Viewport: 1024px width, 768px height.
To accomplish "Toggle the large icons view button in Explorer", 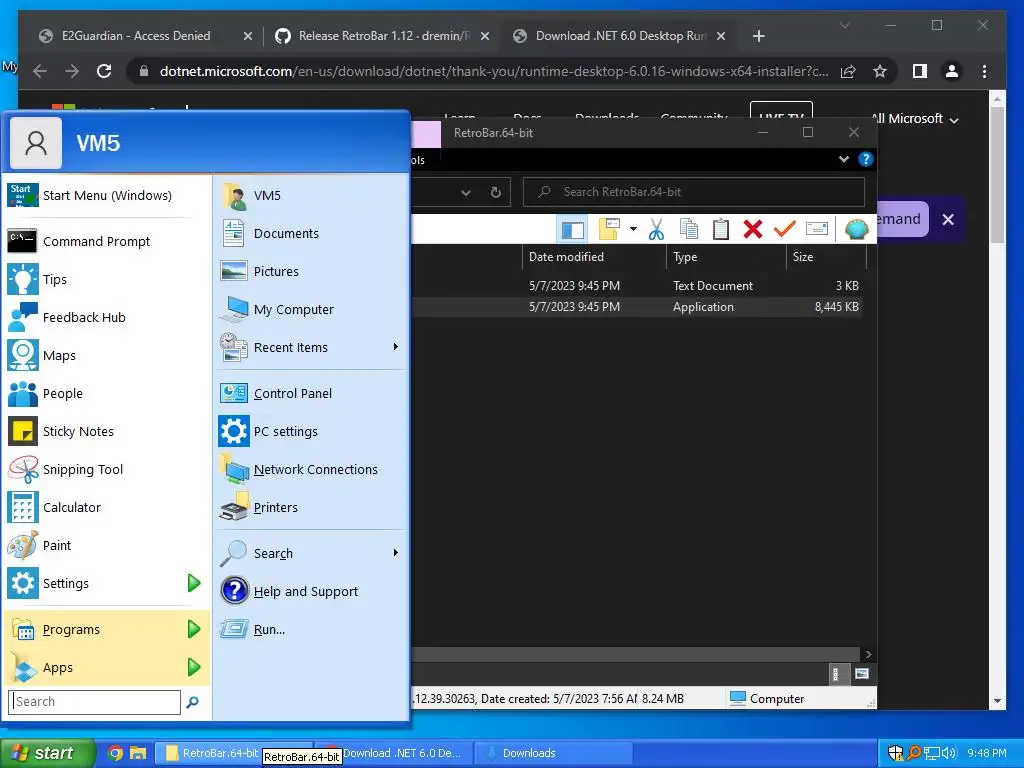I will click(861, 674).
